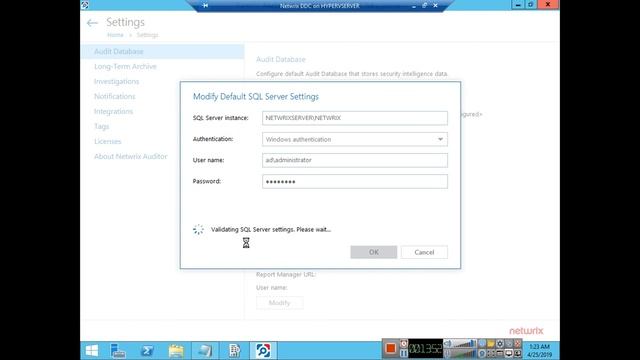Open PowerShell from the taskbar

pyautogui.click(x=147, y=351)
